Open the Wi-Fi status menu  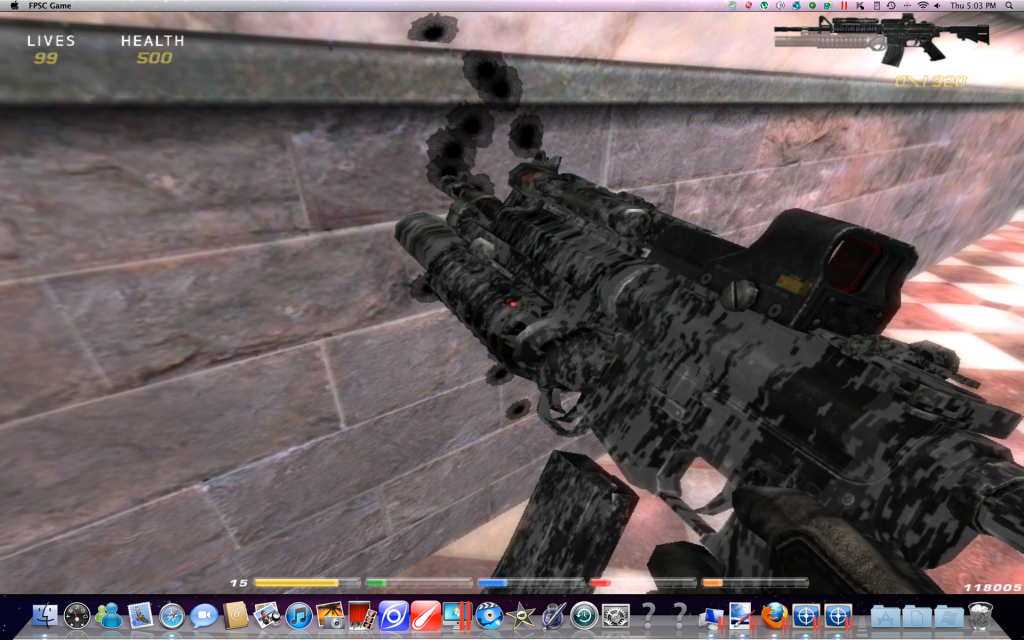coord(922,5)
